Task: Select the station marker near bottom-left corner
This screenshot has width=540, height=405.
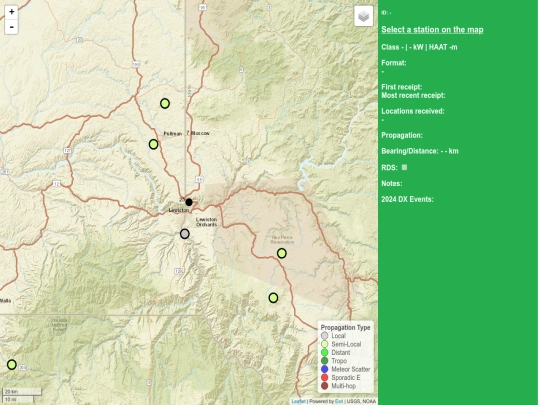Action: (x=12, y=364)
